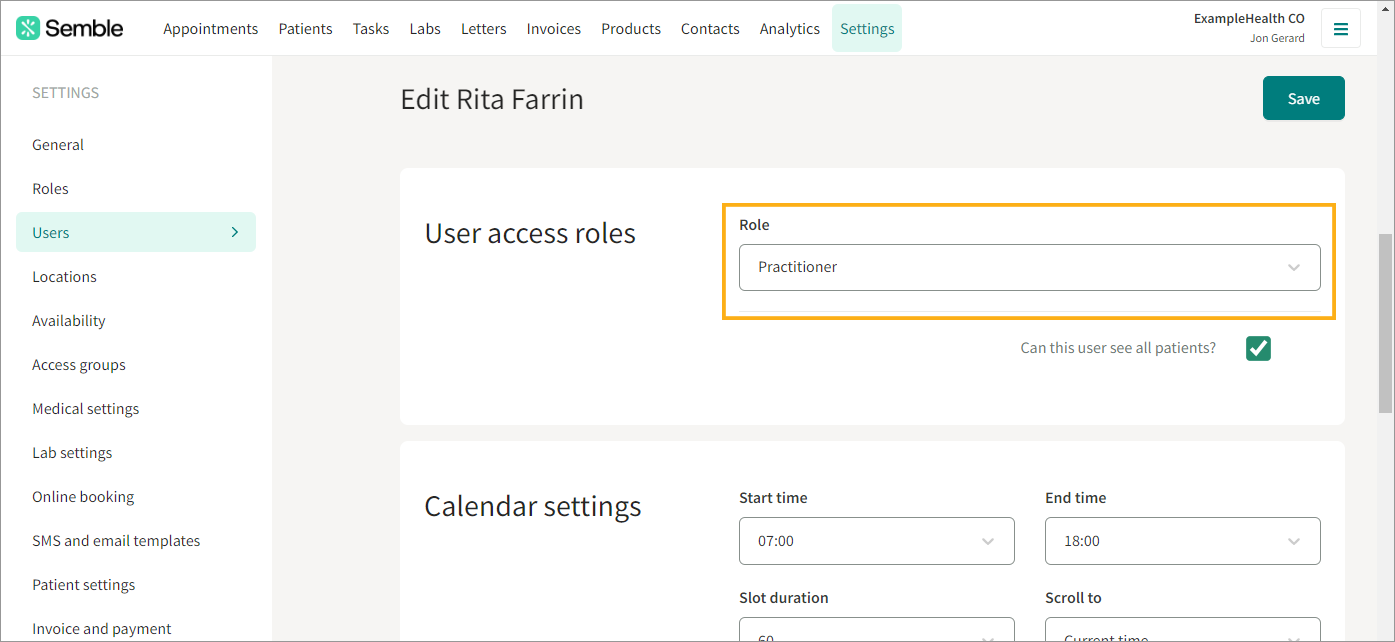Navigate to Online booking settings

(83, 497)
